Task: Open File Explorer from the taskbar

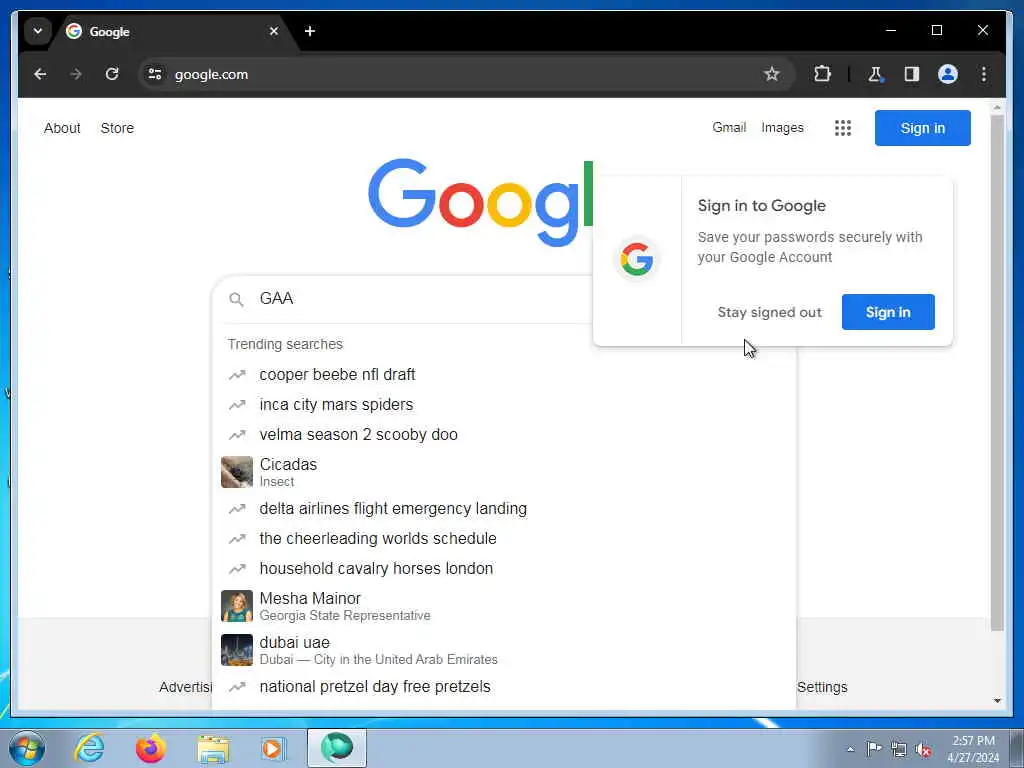Action: pos(213,748)
